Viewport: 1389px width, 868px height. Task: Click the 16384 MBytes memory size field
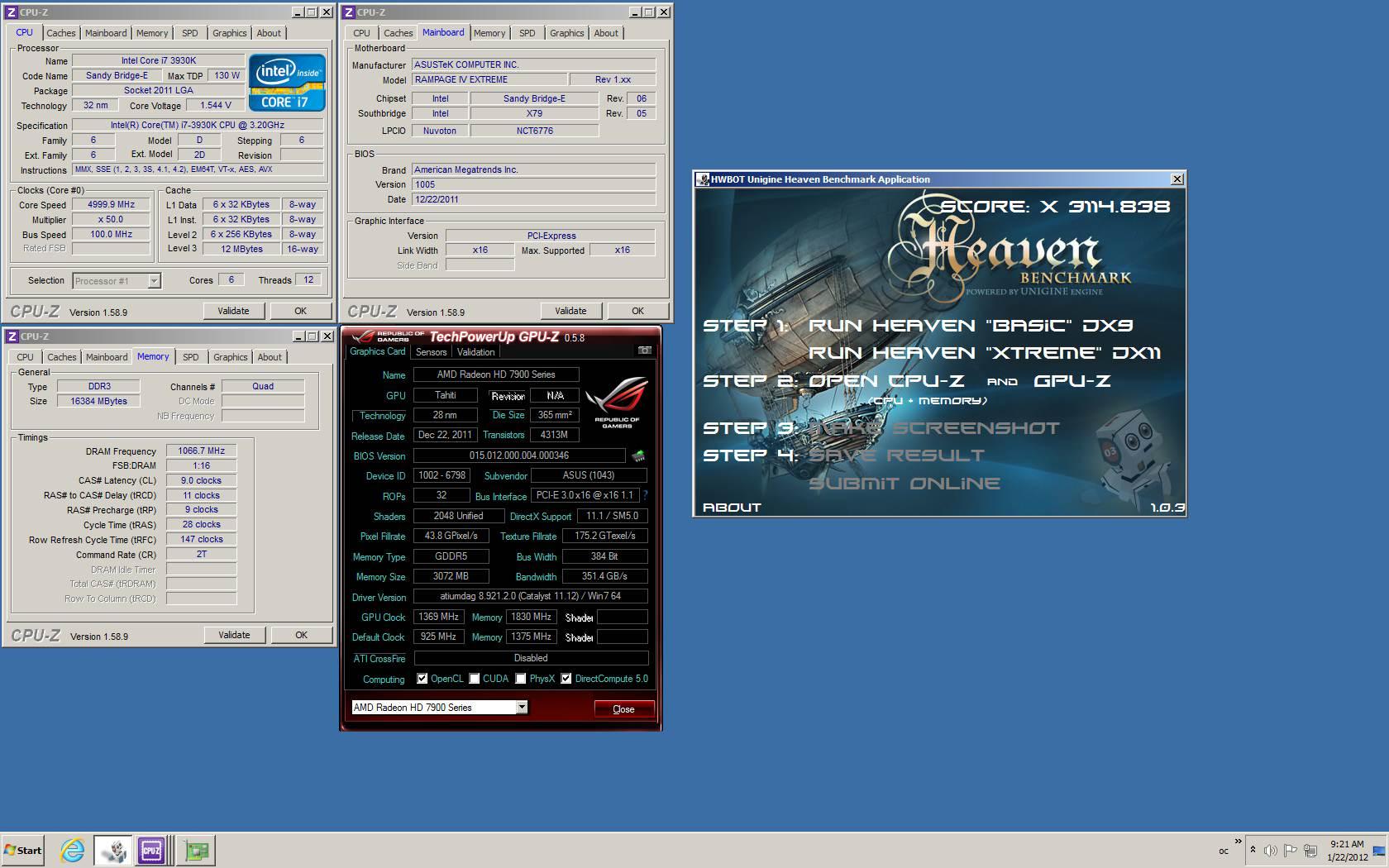click(x=98, y=401)
